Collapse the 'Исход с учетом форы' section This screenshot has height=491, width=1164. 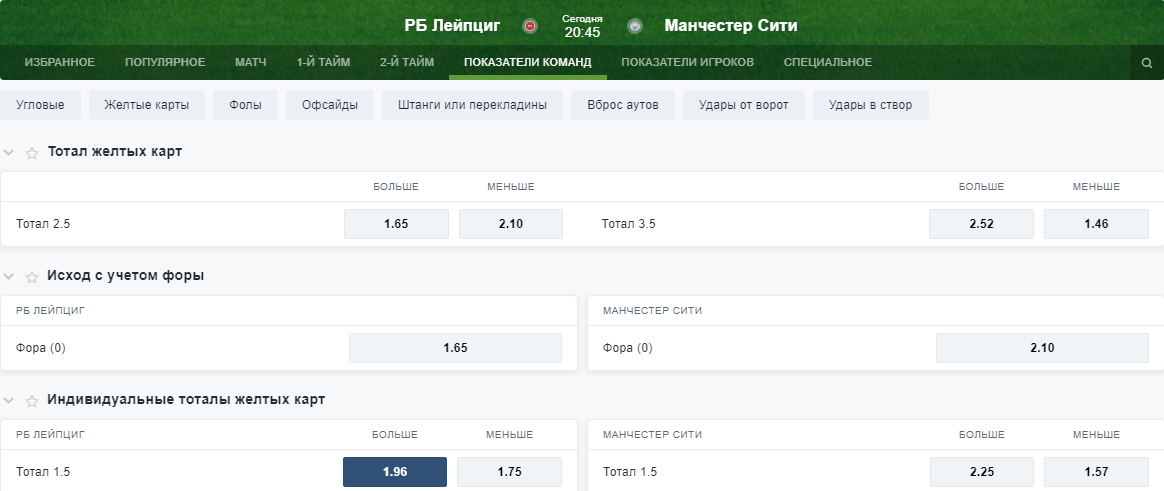9,277
